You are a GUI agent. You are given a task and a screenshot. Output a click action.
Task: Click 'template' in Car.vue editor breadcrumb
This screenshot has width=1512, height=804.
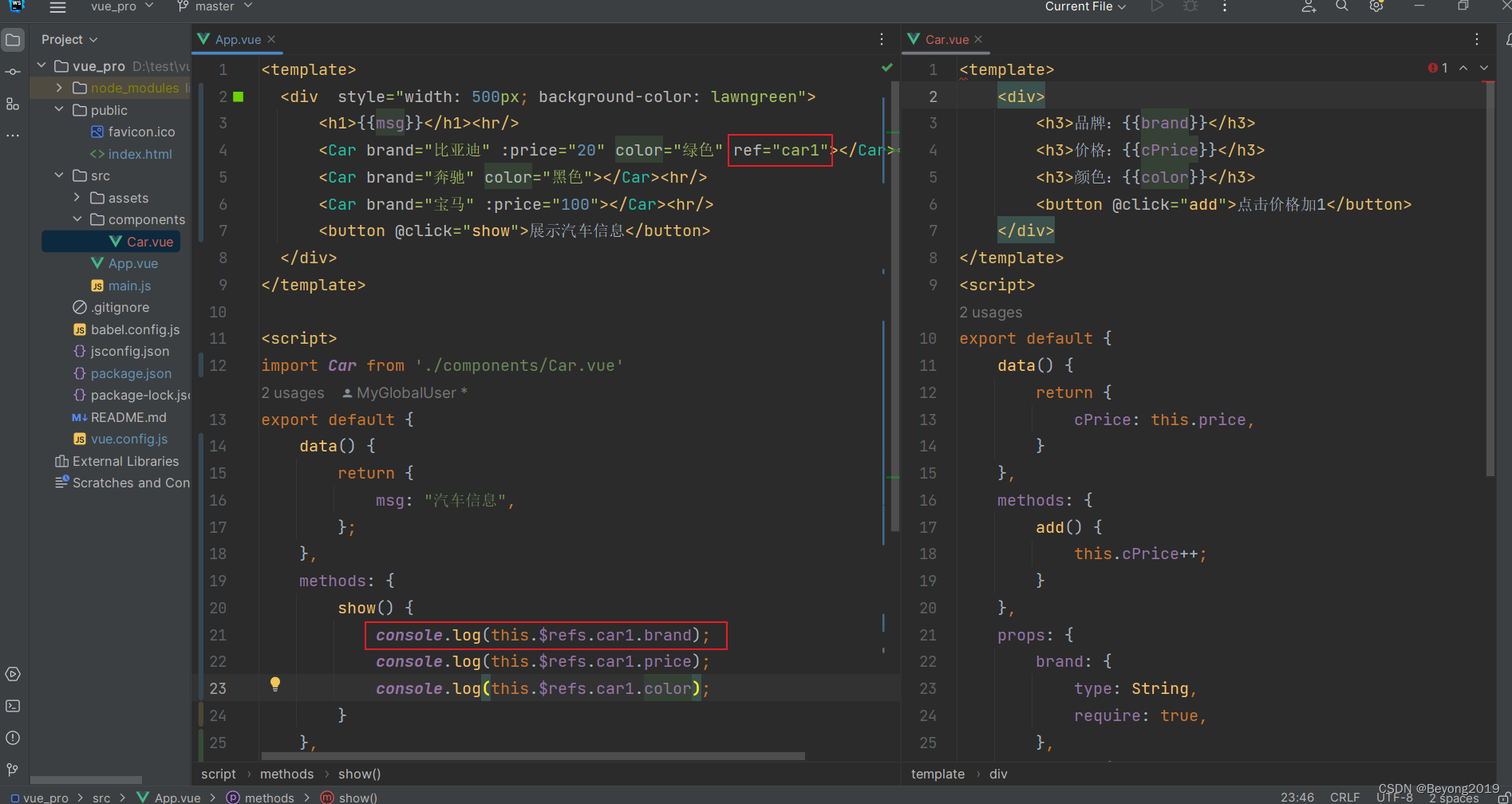point(938,774)
